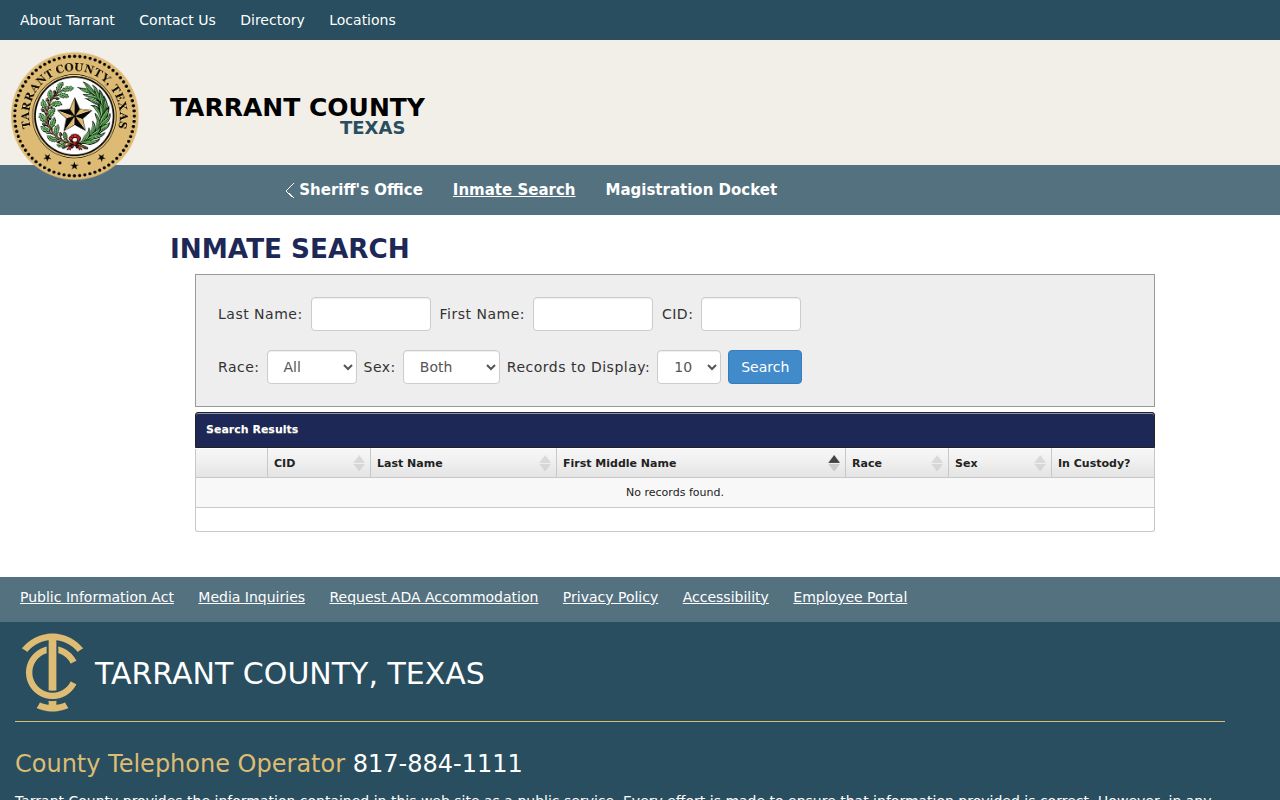Focus the First Name input field

pos(593,314)
